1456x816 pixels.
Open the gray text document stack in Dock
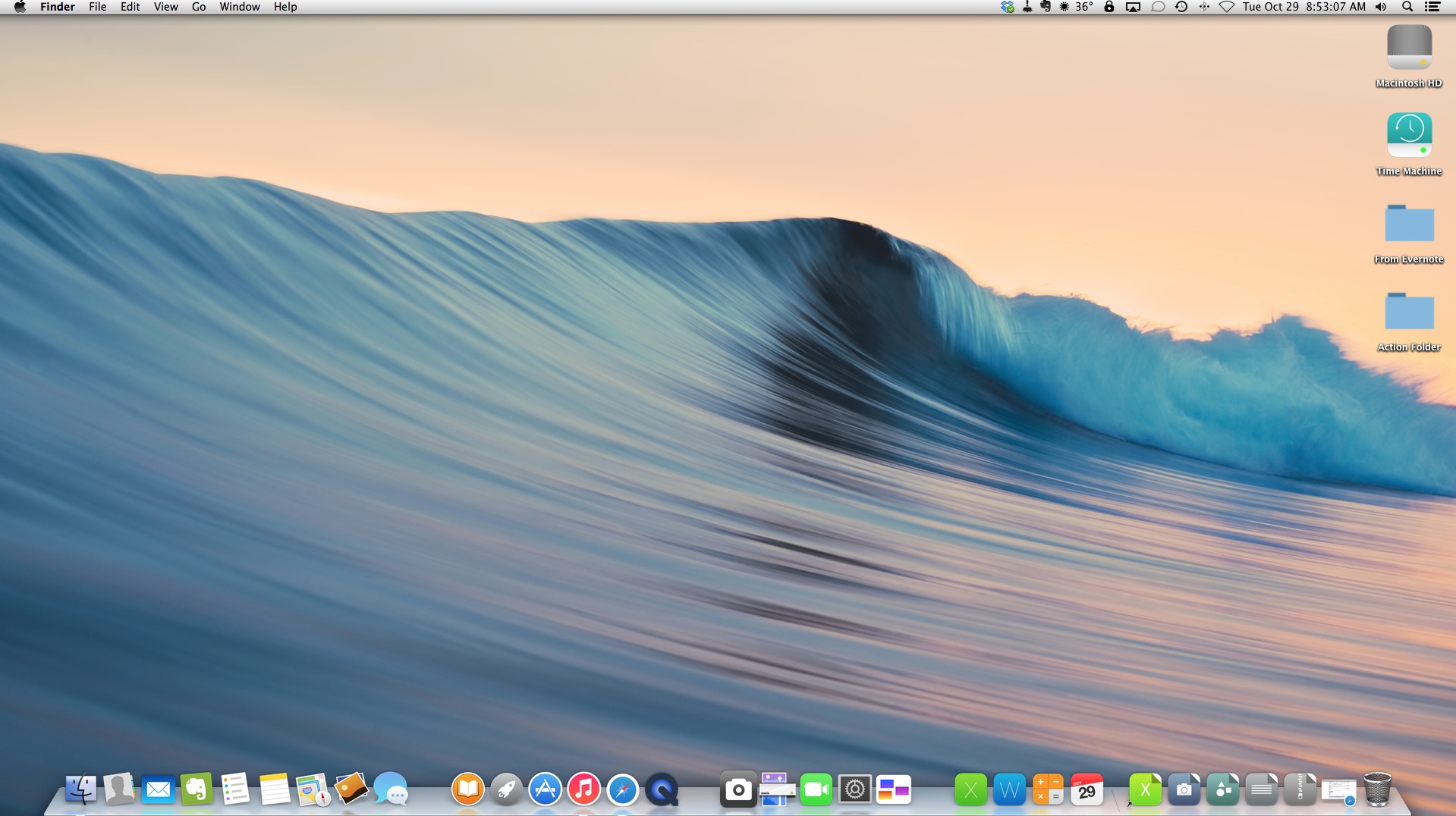pyautogui.click(x=1261, y=789)
